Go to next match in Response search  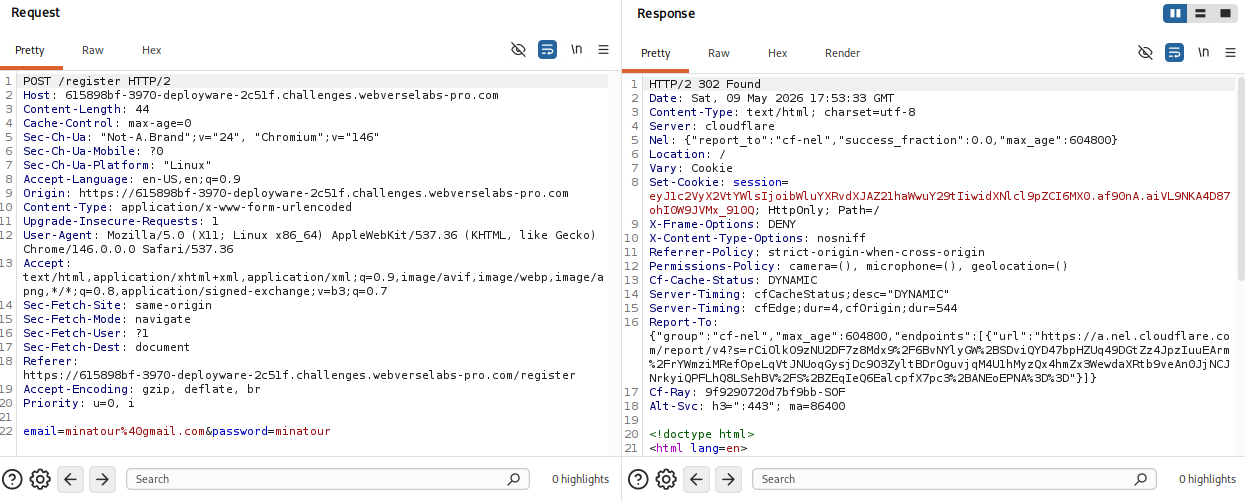pos(728,479)
